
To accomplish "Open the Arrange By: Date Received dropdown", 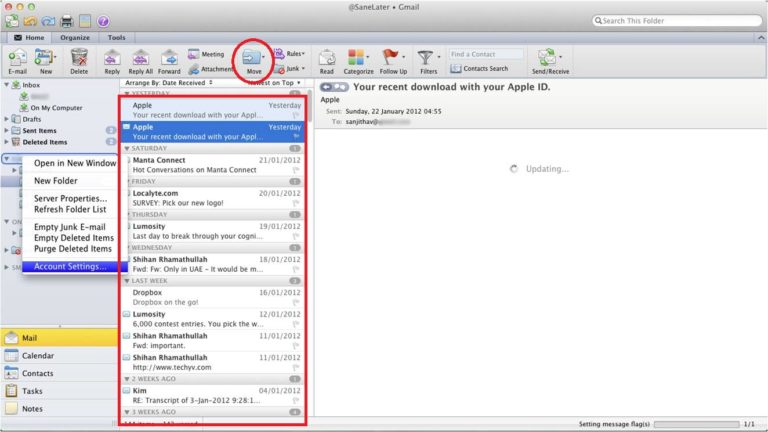I will 168,83.
